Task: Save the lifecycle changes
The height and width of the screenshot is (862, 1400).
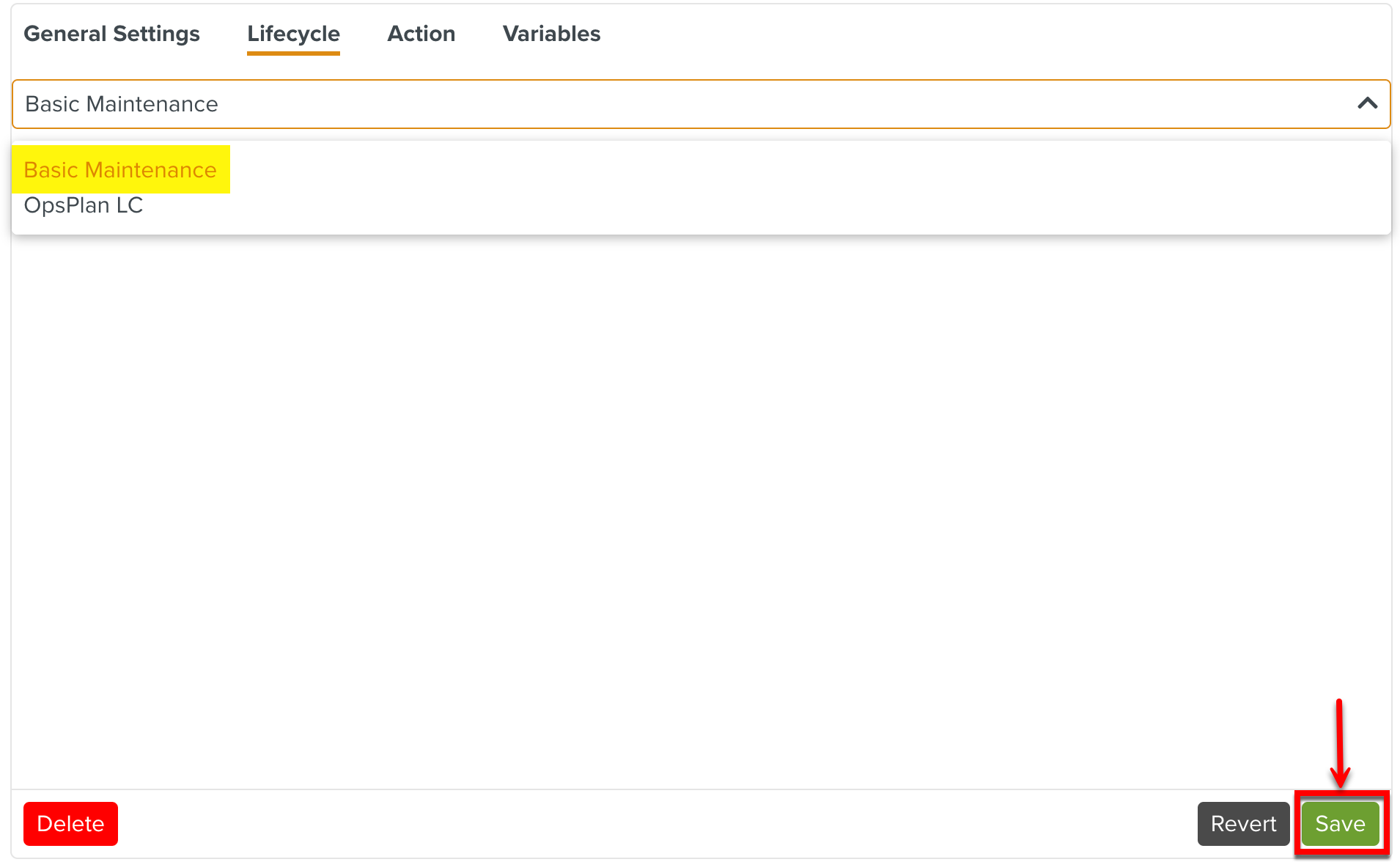Action: [x=1340, y=823]
